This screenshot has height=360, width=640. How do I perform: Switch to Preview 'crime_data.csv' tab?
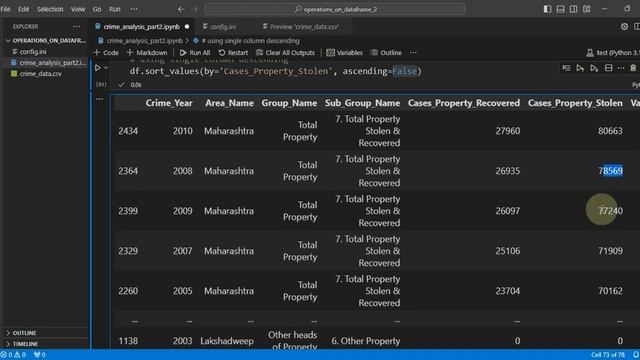(x=304, y=27)
